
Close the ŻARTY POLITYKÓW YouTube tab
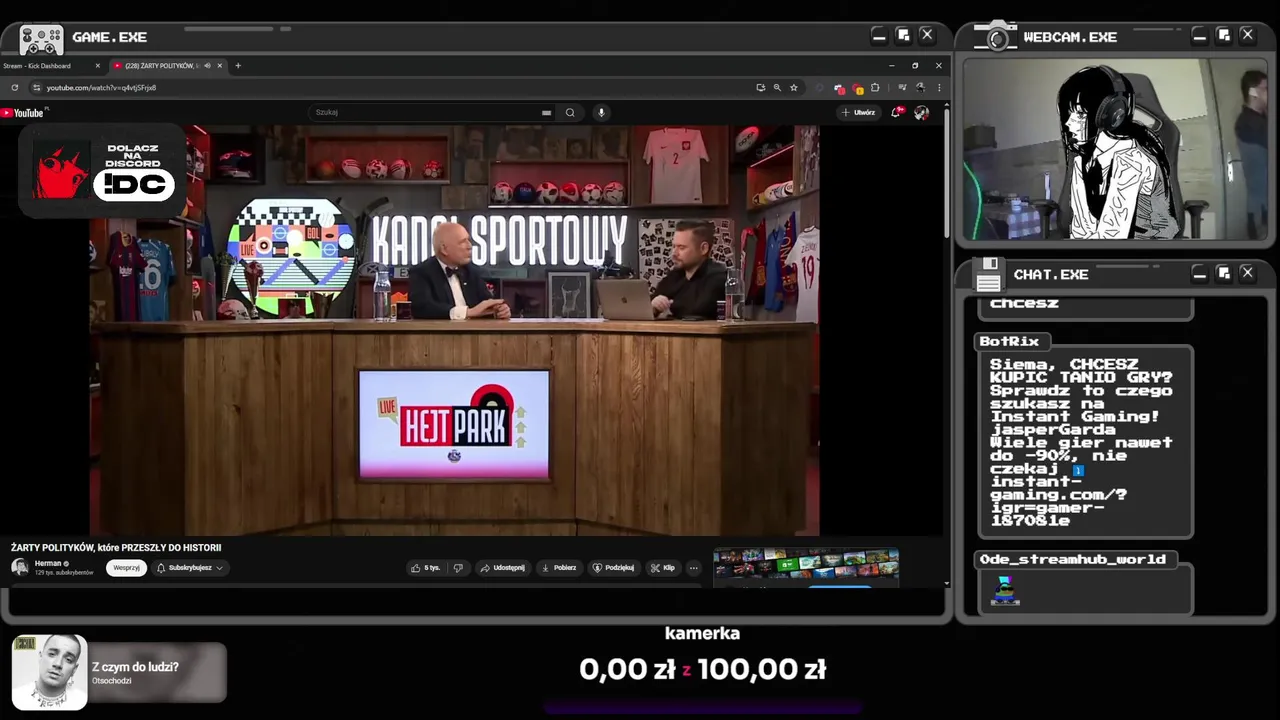coord(220,66)
